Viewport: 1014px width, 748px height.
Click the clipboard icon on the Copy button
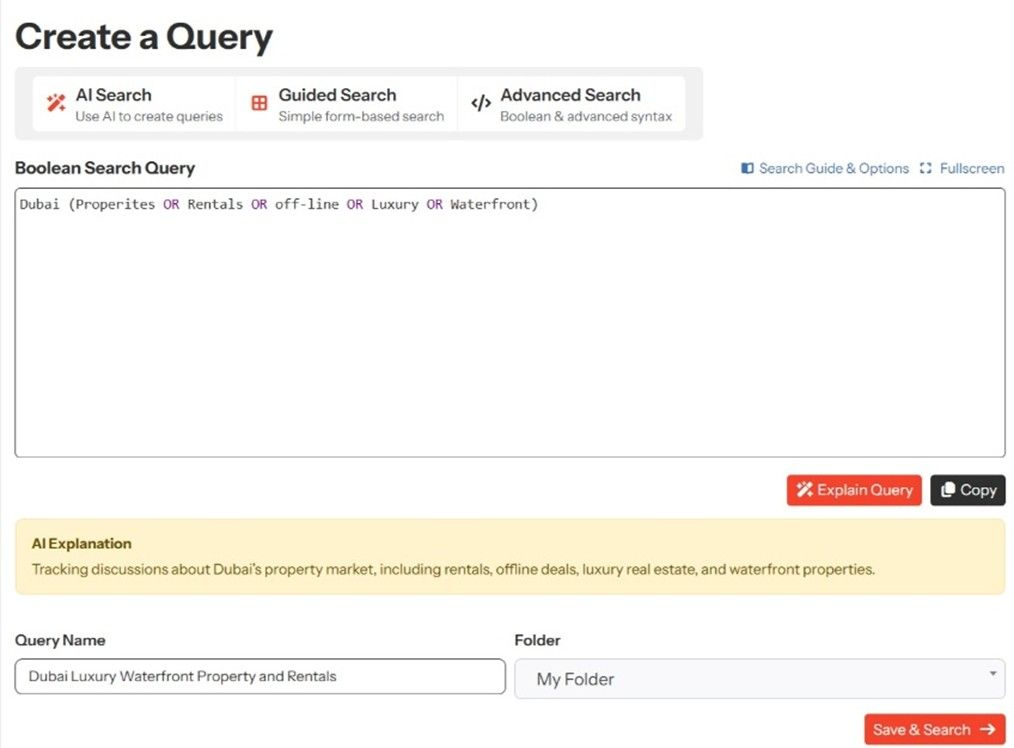click(948, 490)
